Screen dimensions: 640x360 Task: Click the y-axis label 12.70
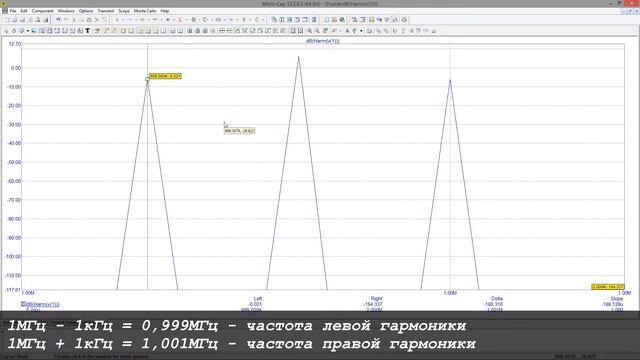(x=14, y=44)
